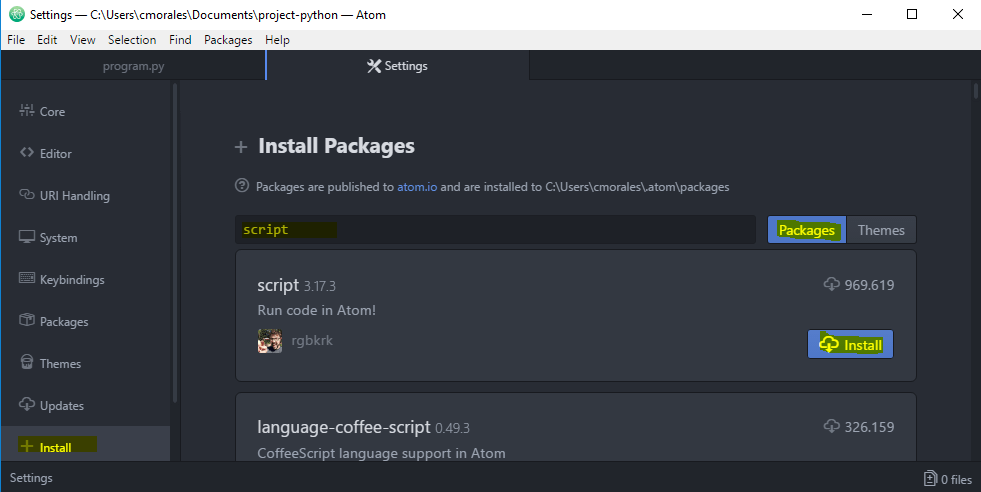
Task: Close the Atom window
Action: tap(958, 14)
